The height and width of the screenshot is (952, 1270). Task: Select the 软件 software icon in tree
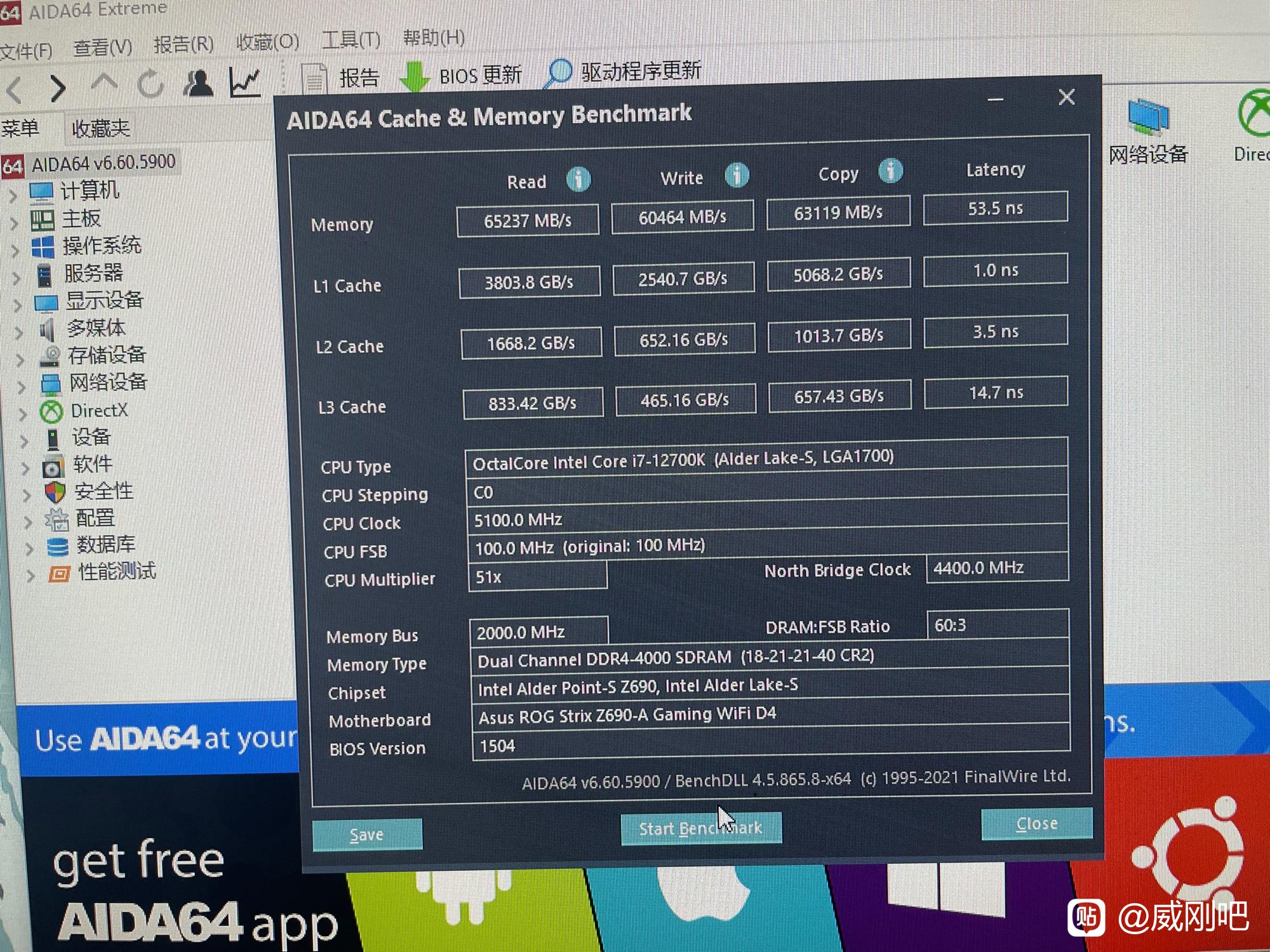click(x=53, y=468)
